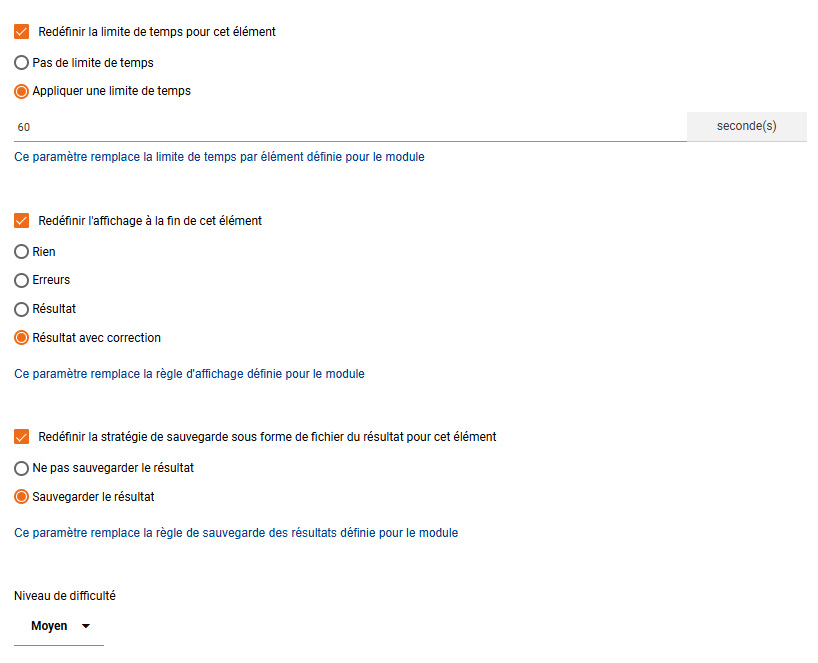This screenshot has height=663, width=818.
Task: Select 'Sauvegarder le résultat' radio button
Action: (22, 497)
